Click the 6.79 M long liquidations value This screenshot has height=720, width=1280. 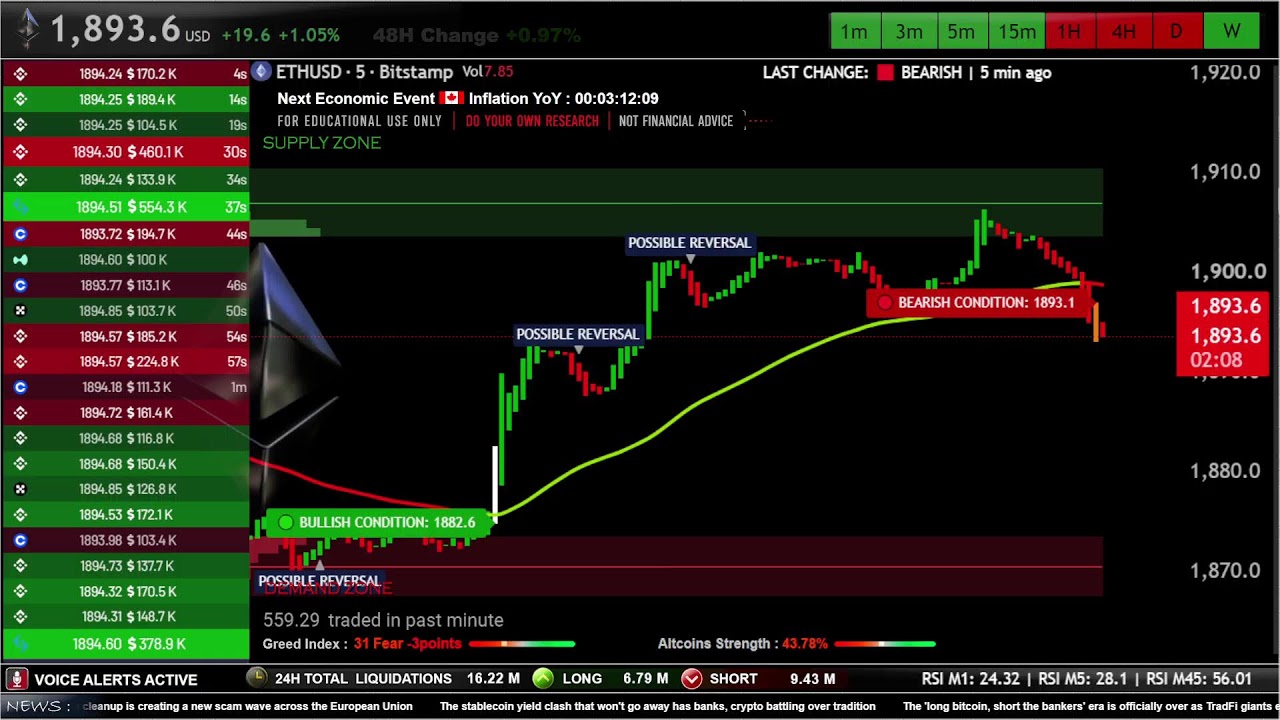pos(645,678)
